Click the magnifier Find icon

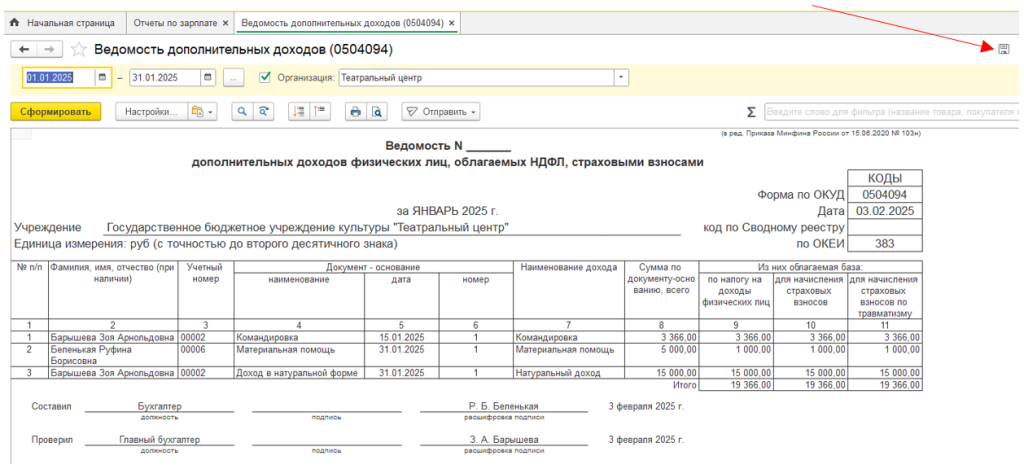tap(242, 112)
